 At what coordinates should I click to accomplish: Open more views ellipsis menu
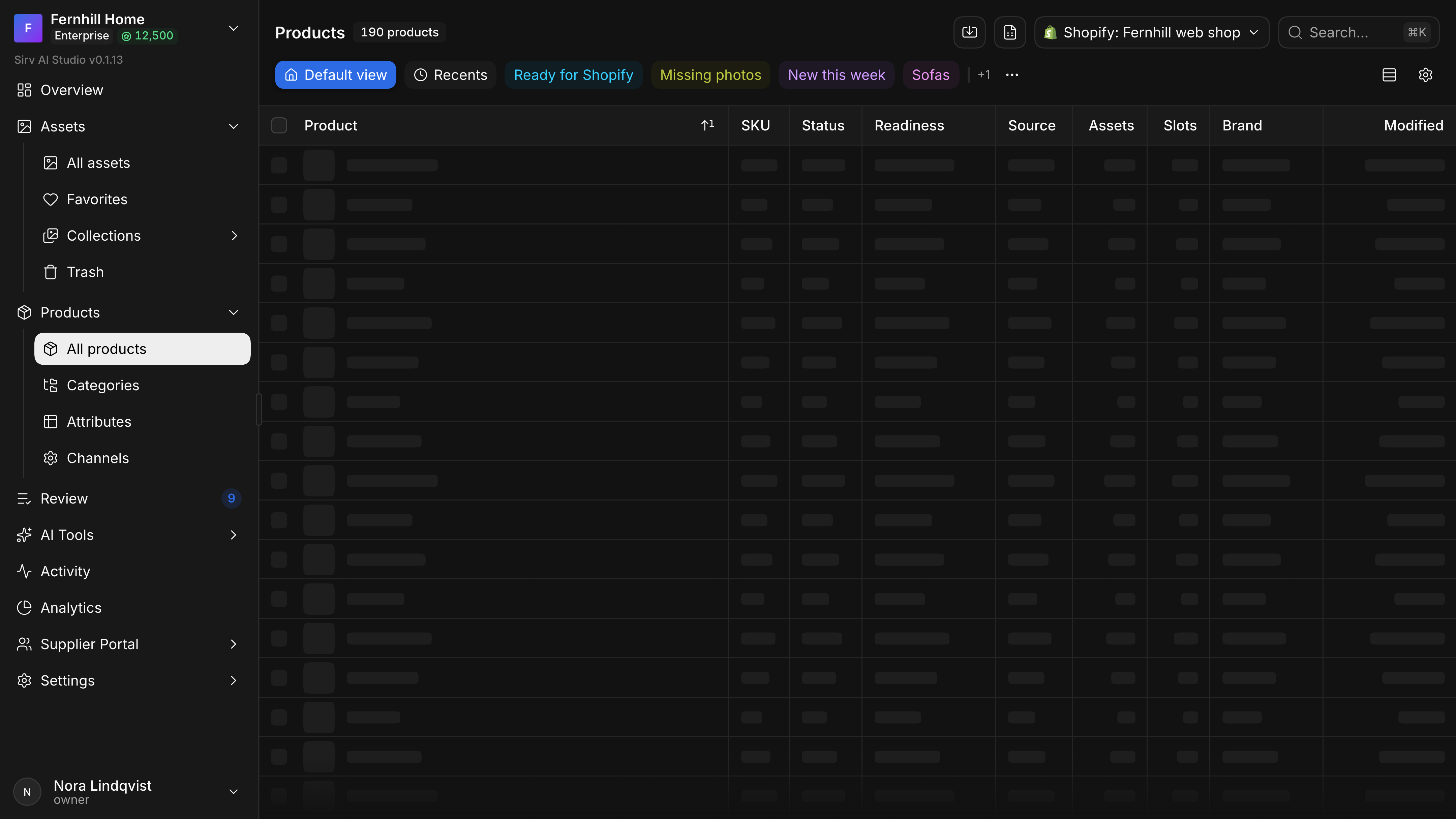point(1012,74)
